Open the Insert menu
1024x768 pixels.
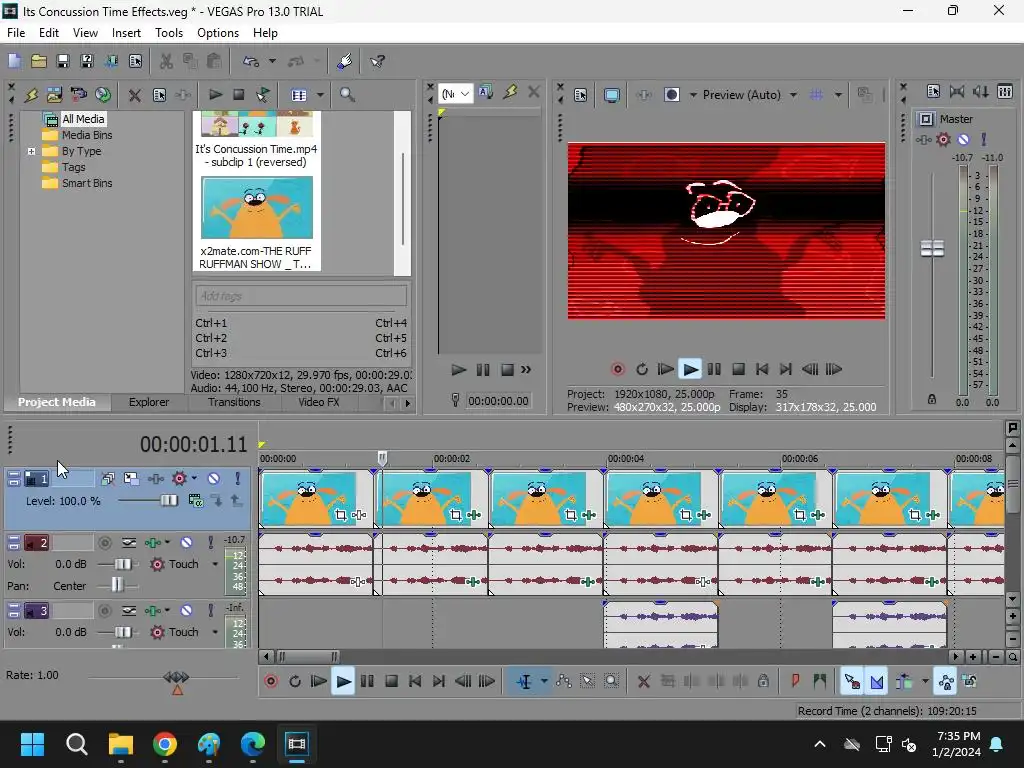point(126,33)
